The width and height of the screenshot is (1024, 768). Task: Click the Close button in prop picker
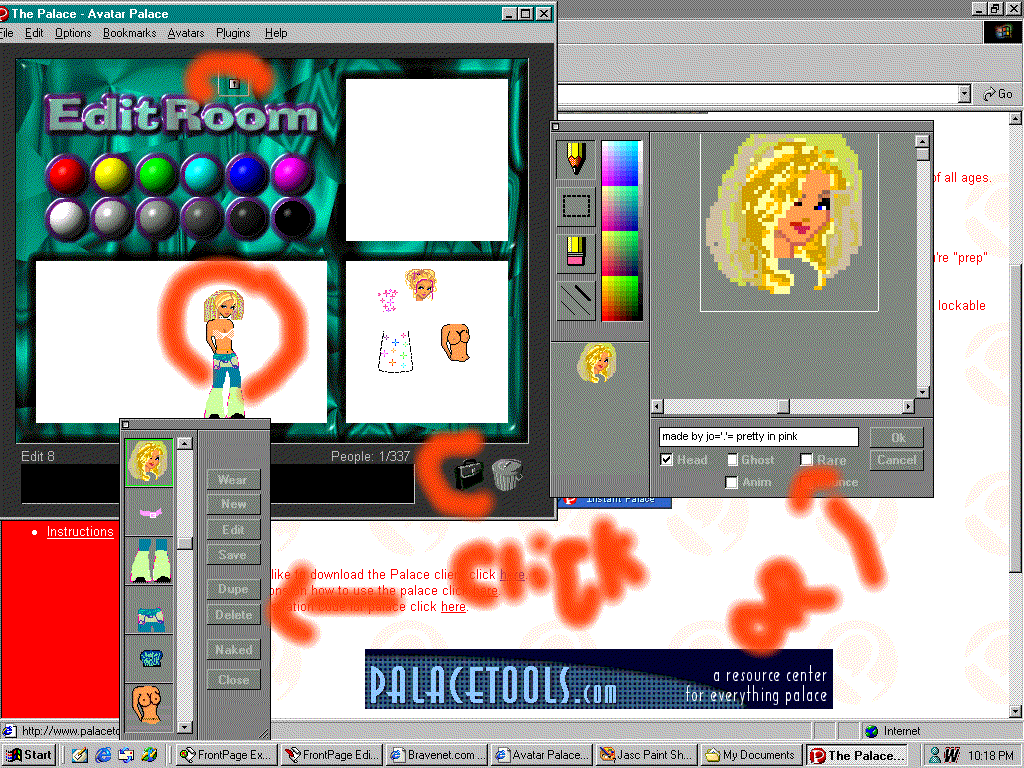click(233, 680)
